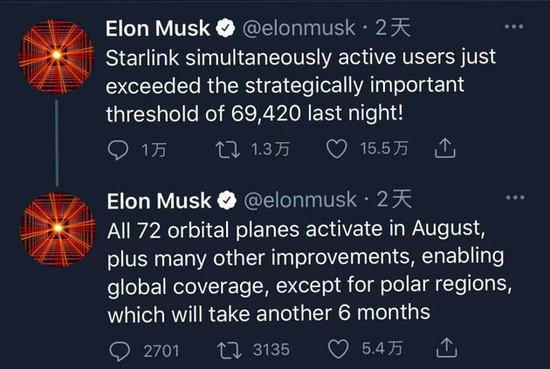Open Elon Musk name on first tweet

point(157,28)
